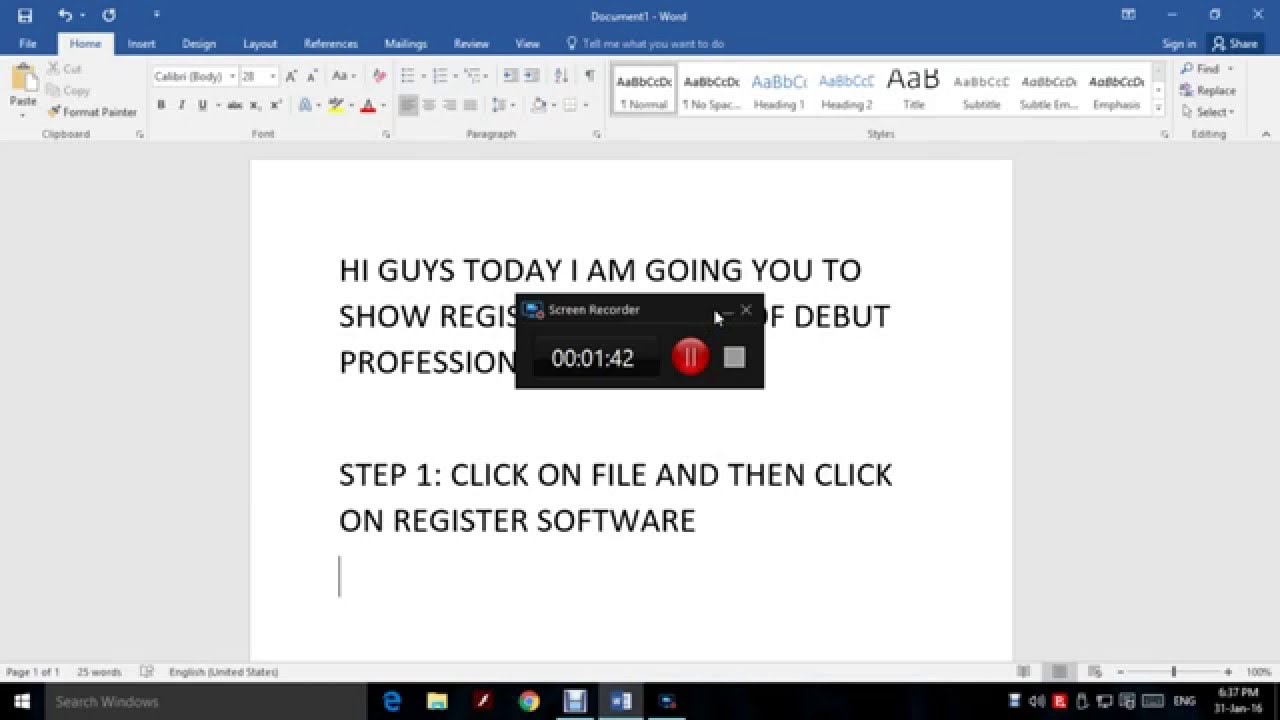
Task: Center the paragraph text
Action: coord(429,105)
